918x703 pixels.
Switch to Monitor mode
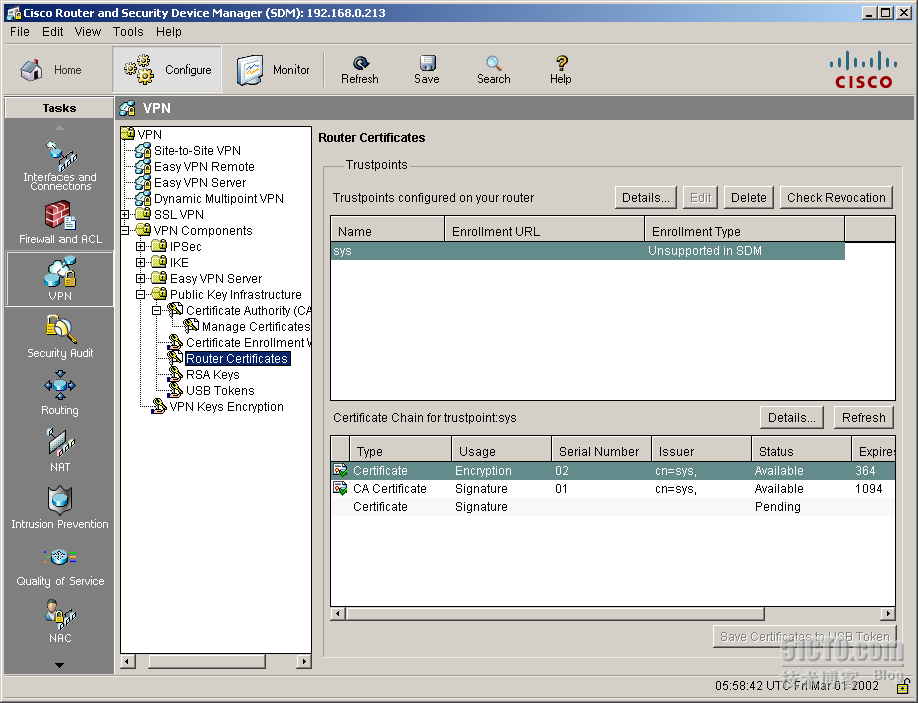pyautogui.click(x=273, y=70)
